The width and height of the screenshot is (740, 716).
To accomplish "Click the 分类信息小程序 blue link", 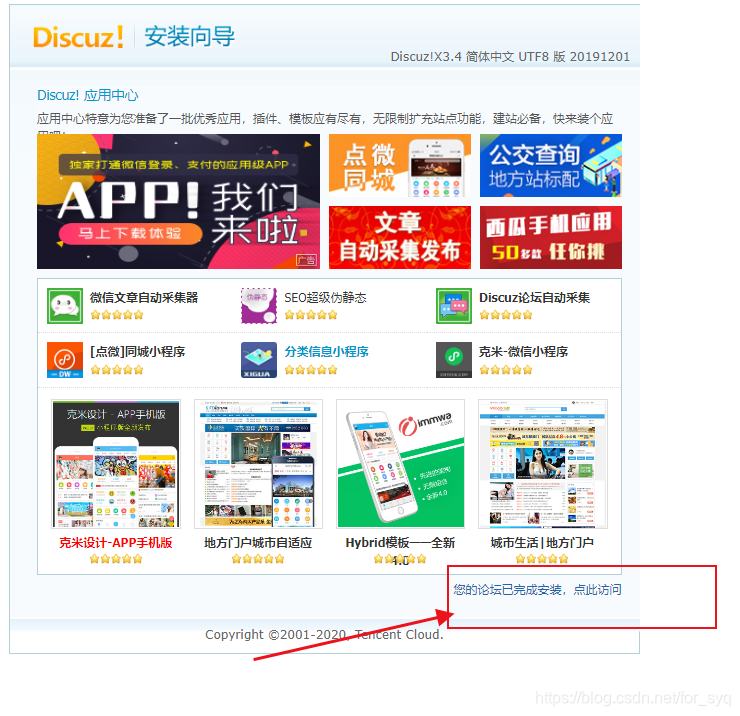I will 326,352.
